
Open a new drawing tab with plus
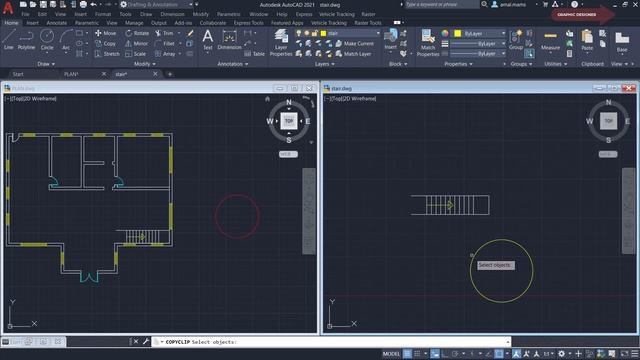pyautogui.click(x=170, y=74)
